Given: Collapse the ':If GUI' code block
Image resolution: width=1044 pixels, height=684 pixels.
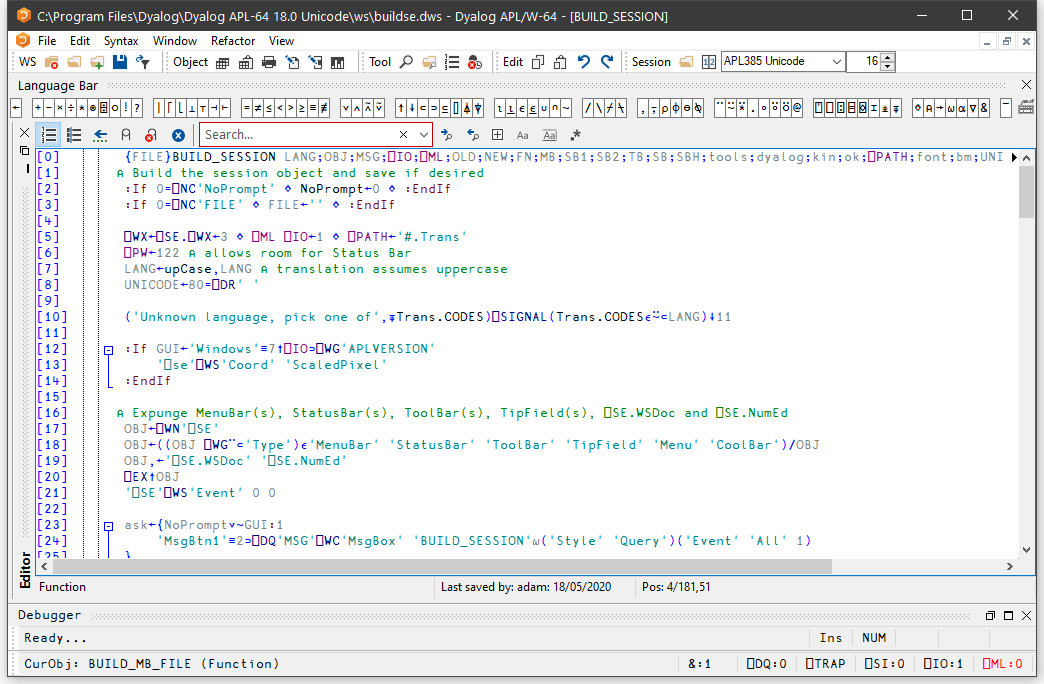Looking at the screenshot, I should click(109, 349).
